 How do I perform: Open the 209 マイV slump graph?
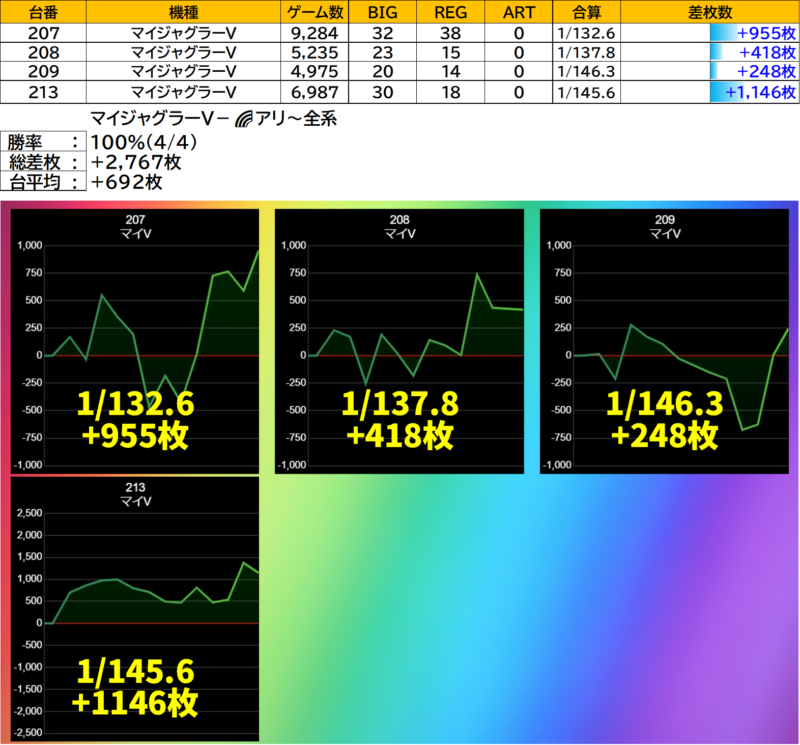click(x=664, y=341)
